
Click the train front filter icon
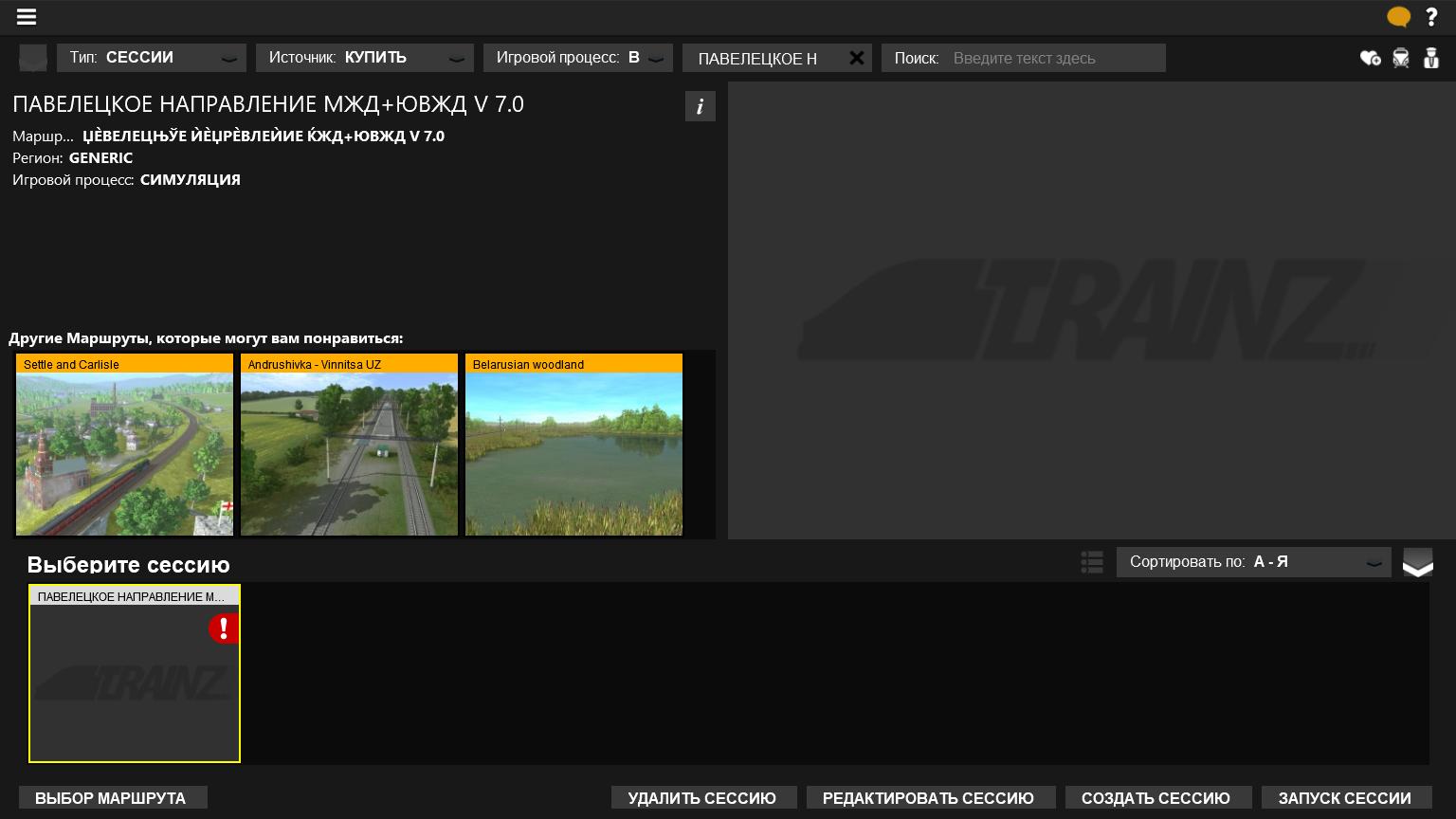coord(1401,58)
